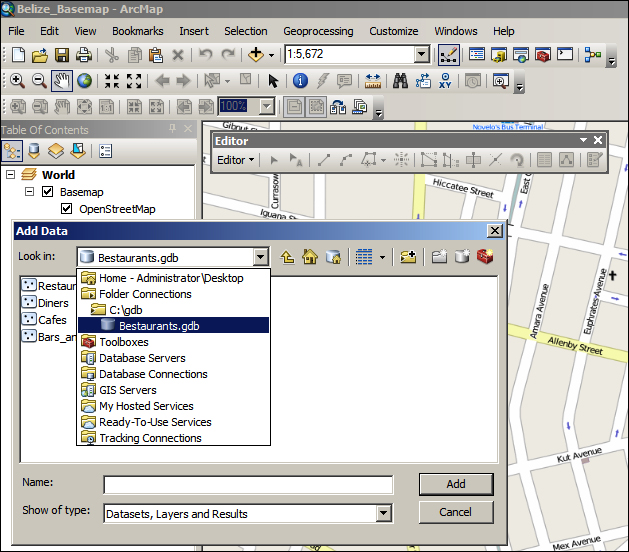
Task: Close the Add Data dialog
Action: (495, 231)
